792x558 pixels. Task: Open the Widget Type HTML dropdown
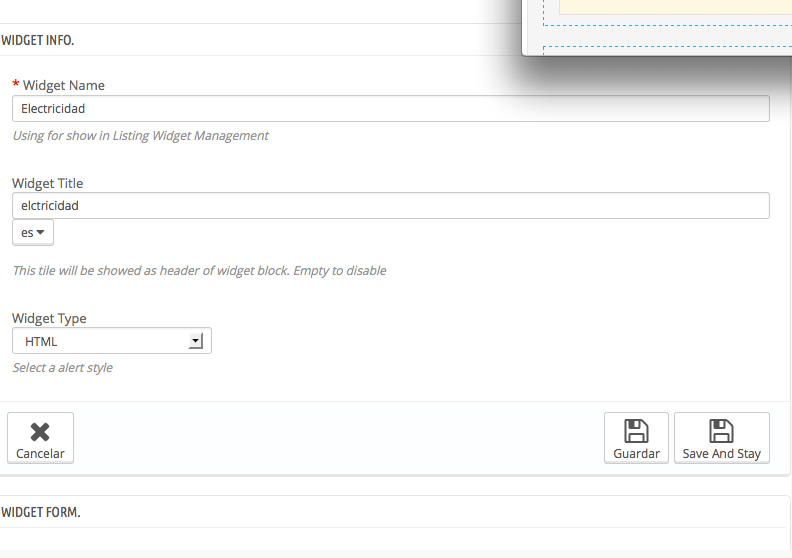[112, 341]
